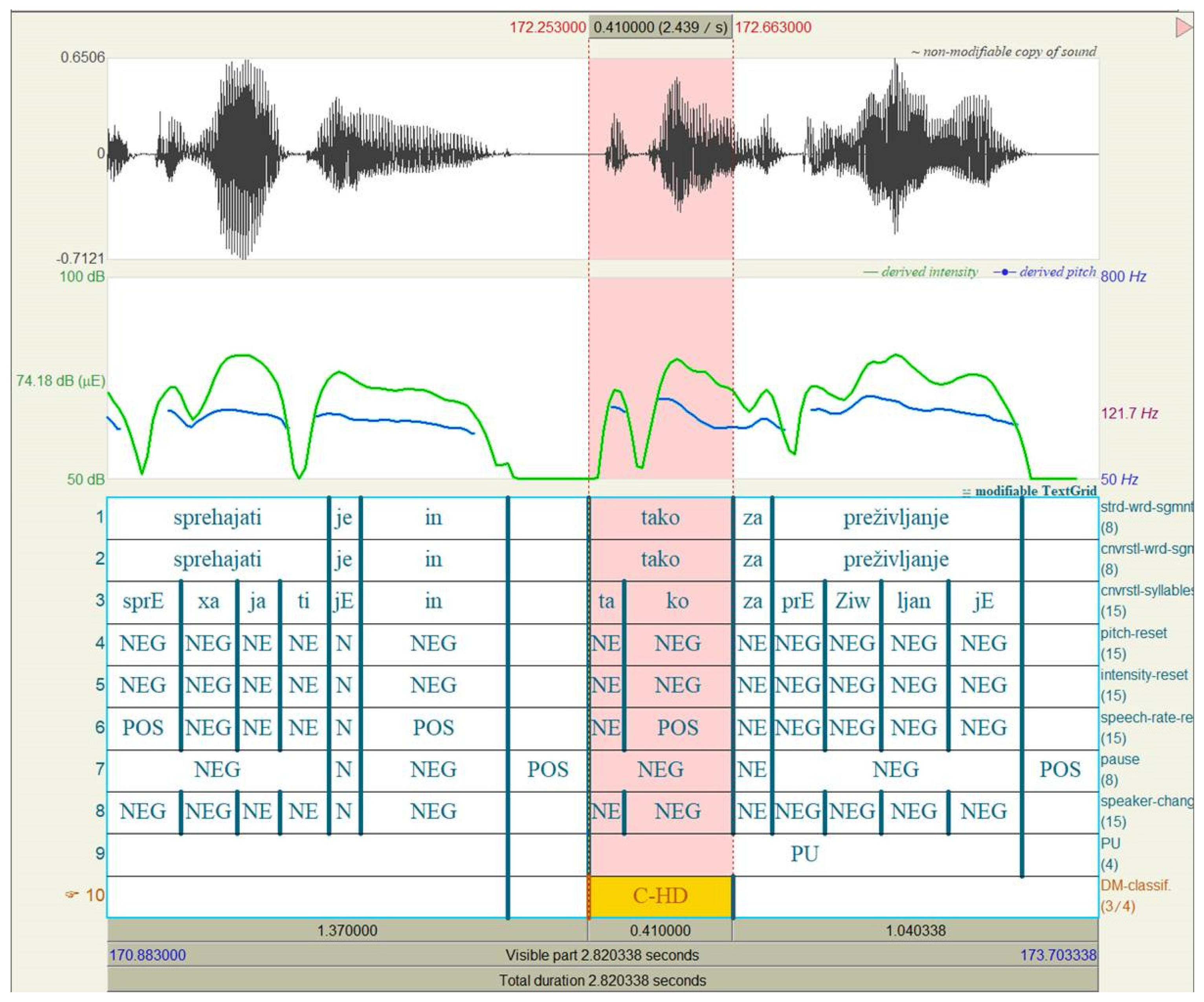Click the Visible part 2.820338 seconds bar

coord(602,955)
